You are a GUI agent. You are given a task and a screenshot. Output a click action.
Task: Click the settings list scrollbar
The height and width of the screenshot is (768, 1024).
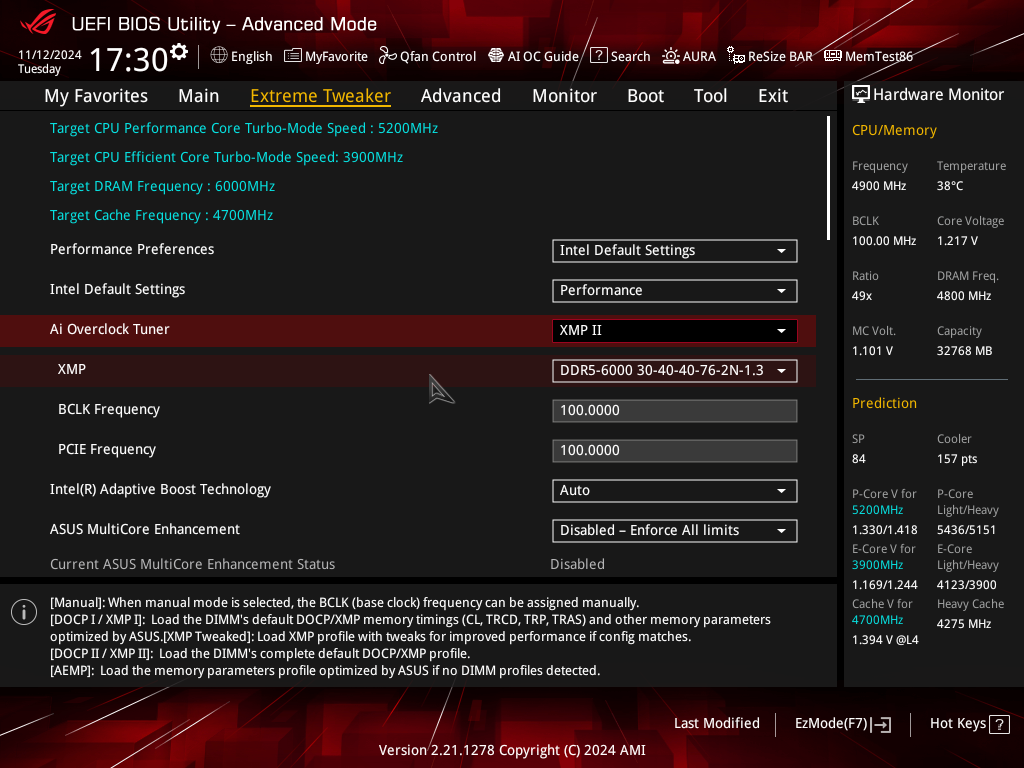828,178
